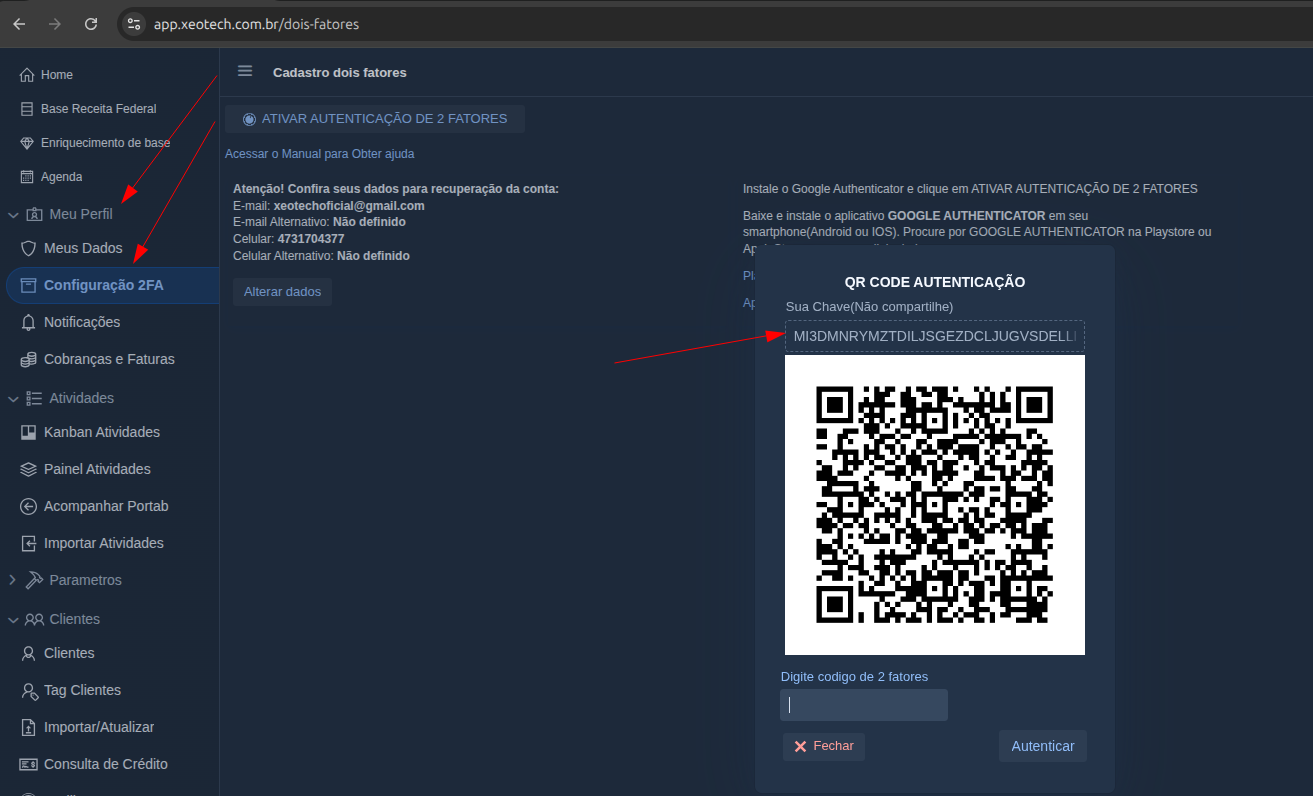Open the Acessar o Manual help link
The image size is (1313, 796).
[319, 154]
